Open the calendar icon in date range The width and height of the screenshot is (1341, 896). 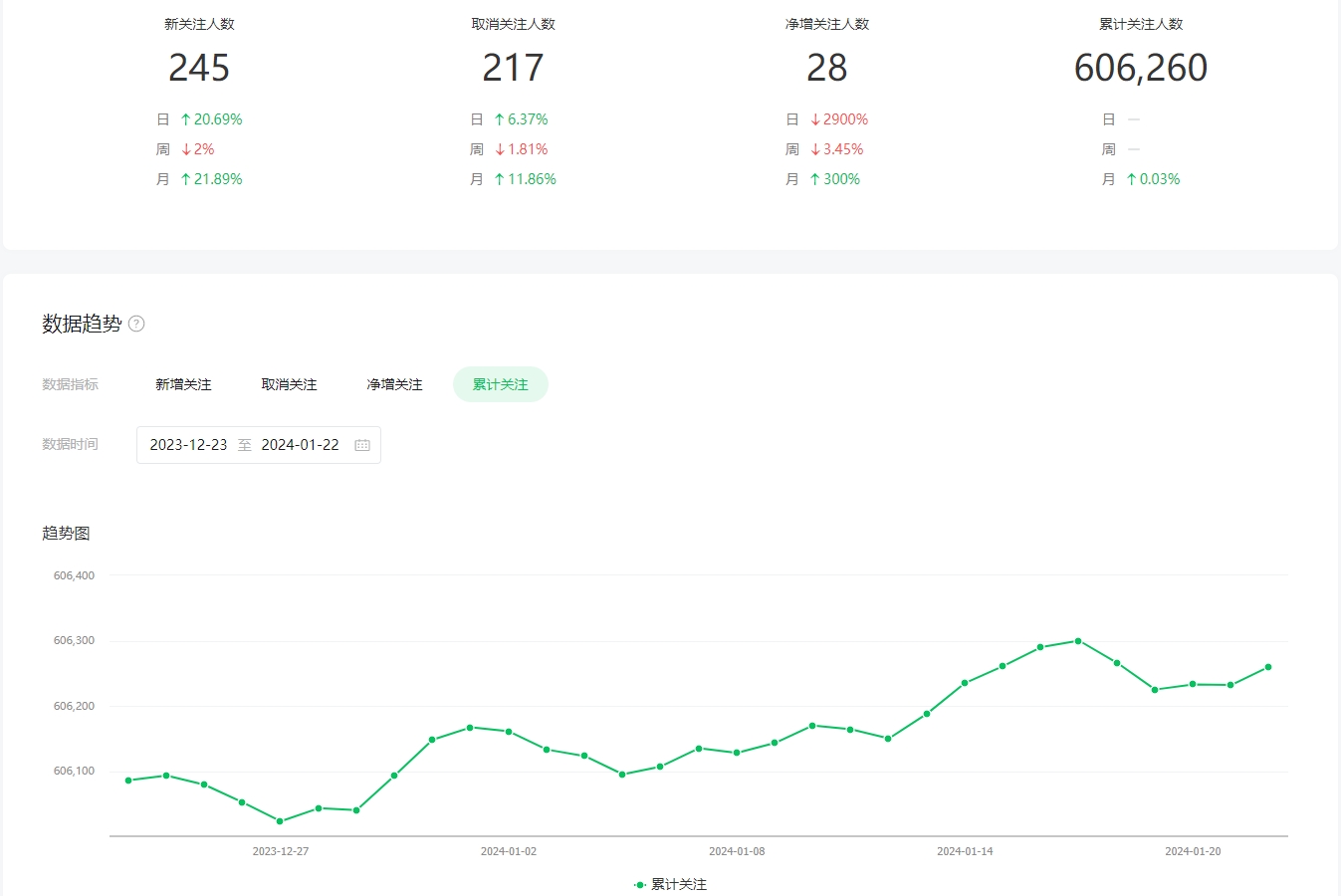point(362,445)
